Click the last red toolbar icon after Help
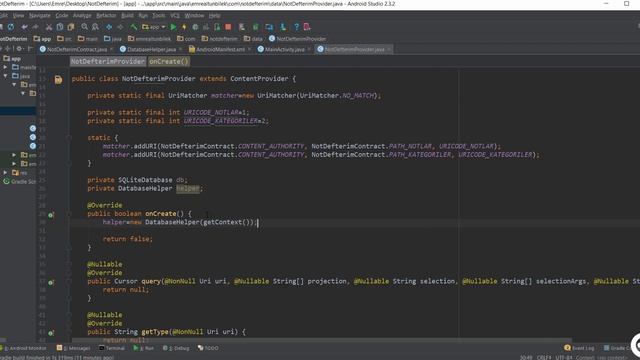Viewport: 640px width, 360px height. [x=307, y=27]
